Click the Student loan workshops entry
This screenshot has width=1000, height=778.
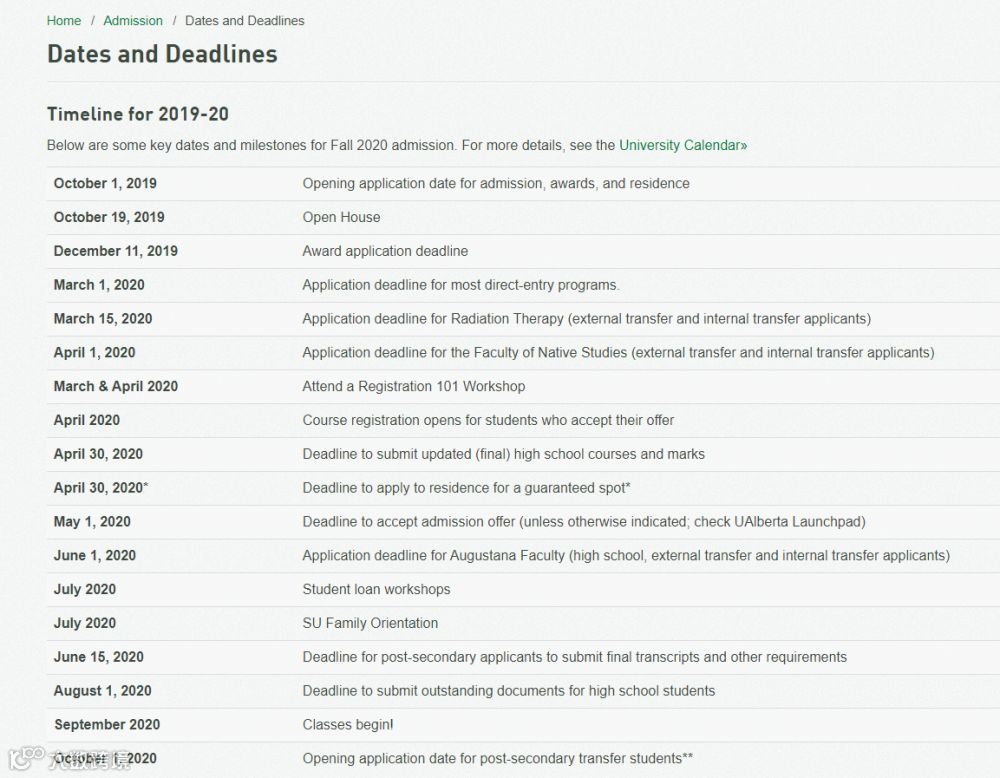pyautogui.click(x=376, y=589)
